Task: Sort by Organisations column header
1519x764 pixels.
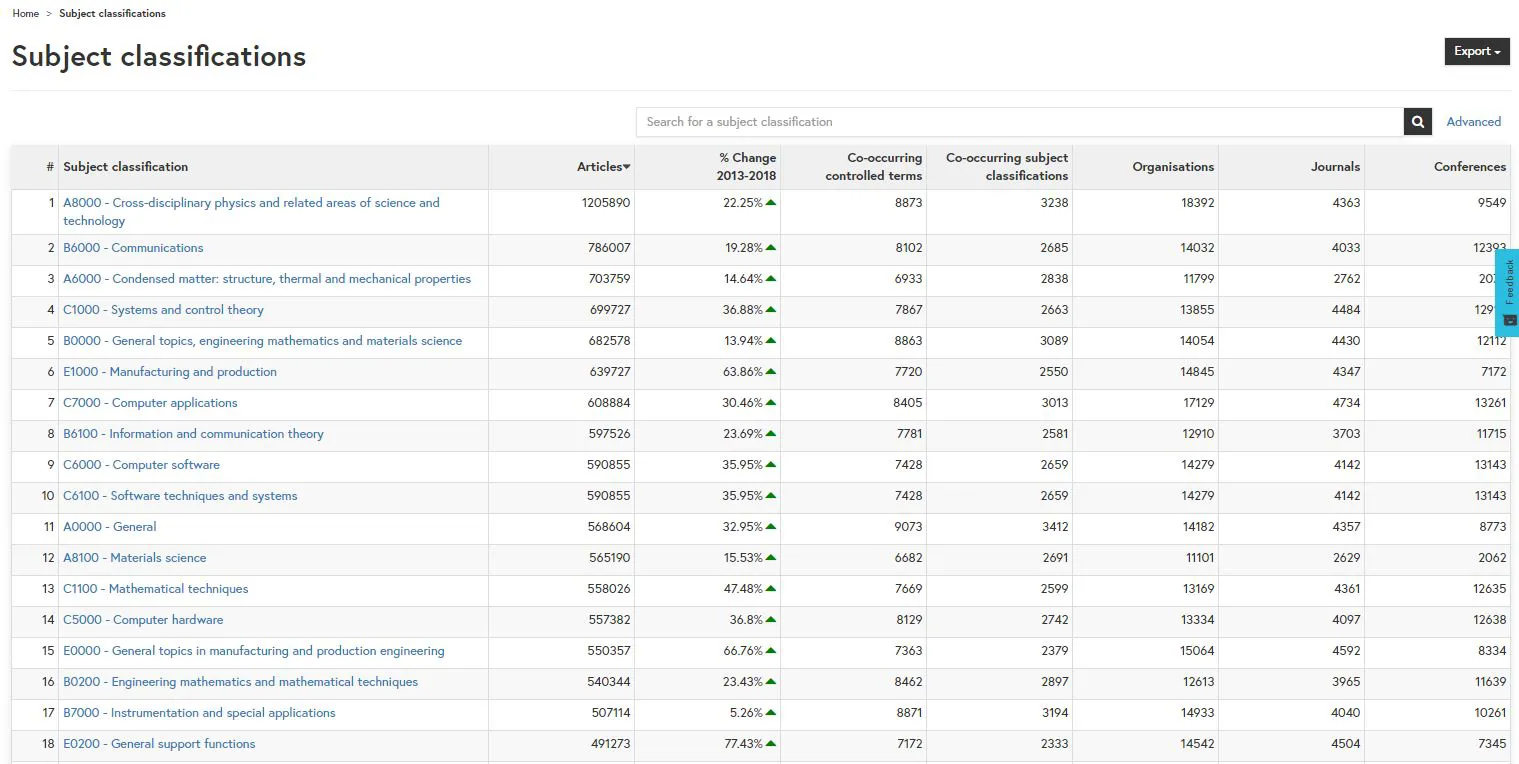Action: coord(1172,167)
